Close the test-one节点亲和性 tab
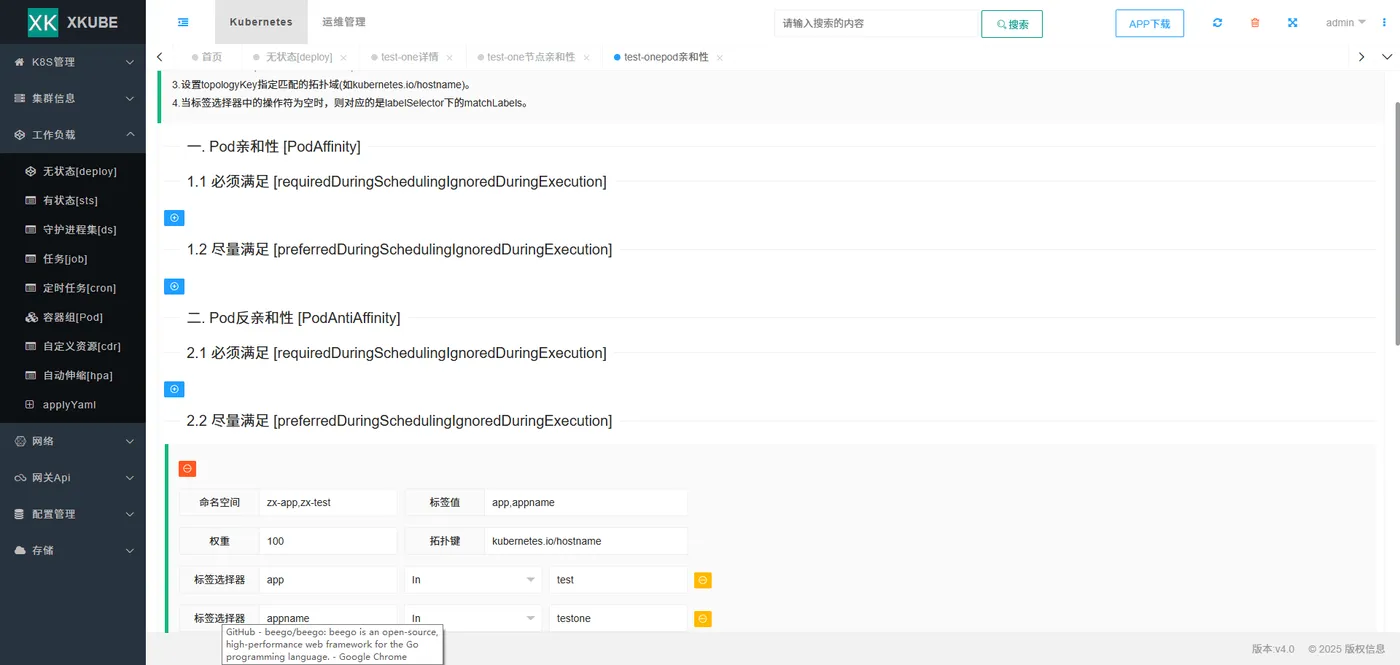Image resolution: width=1400 pixels, height=665 pixels. click(x=586, y=58)
